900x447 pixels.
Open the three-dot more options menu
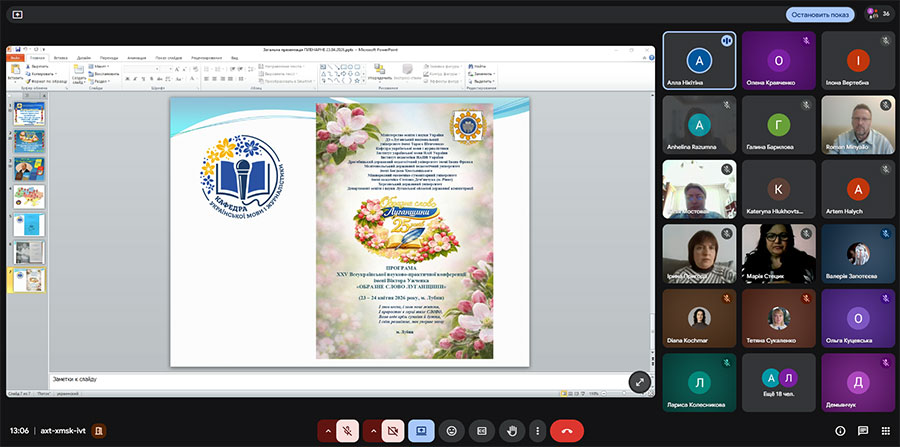tap(538, 430)
